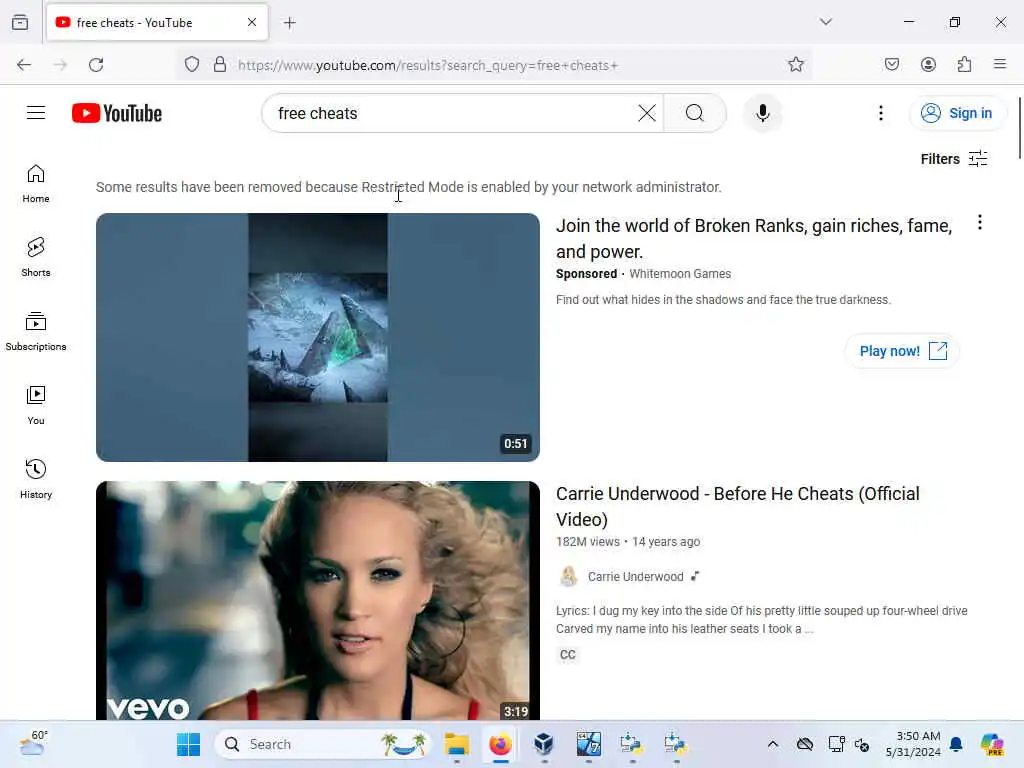Open the weather widget showing 60°
The height and width of the screenshot is (768, 1024).
pyautogui.click(x=33, y=743)
